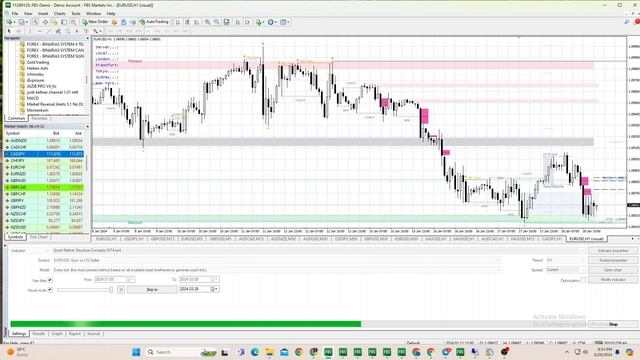Click the New Order button

[95, 22]
